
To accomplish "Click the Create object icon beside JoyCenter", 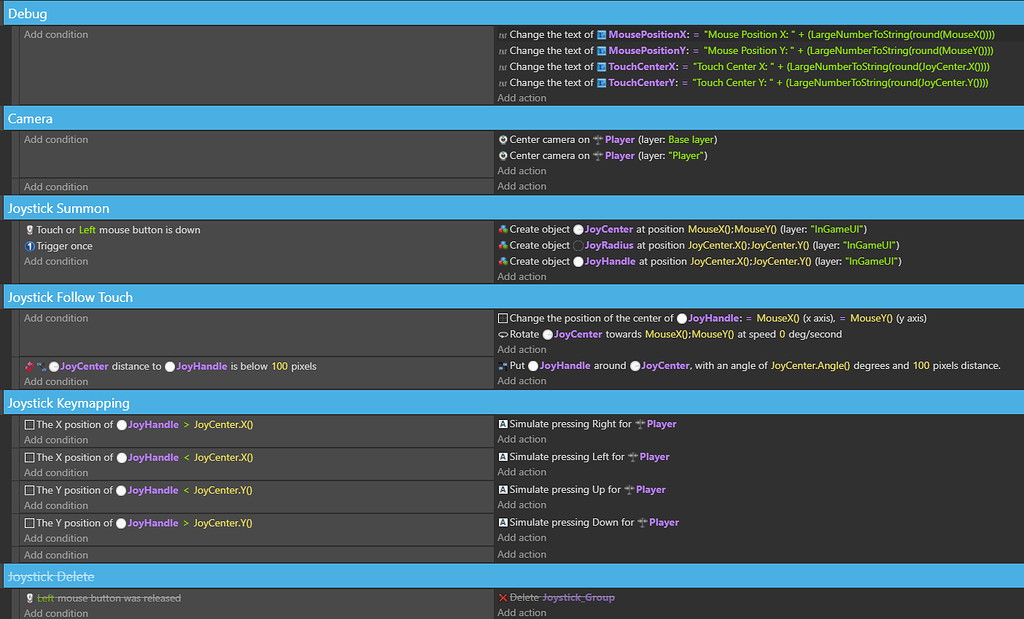I will (503, 229).
